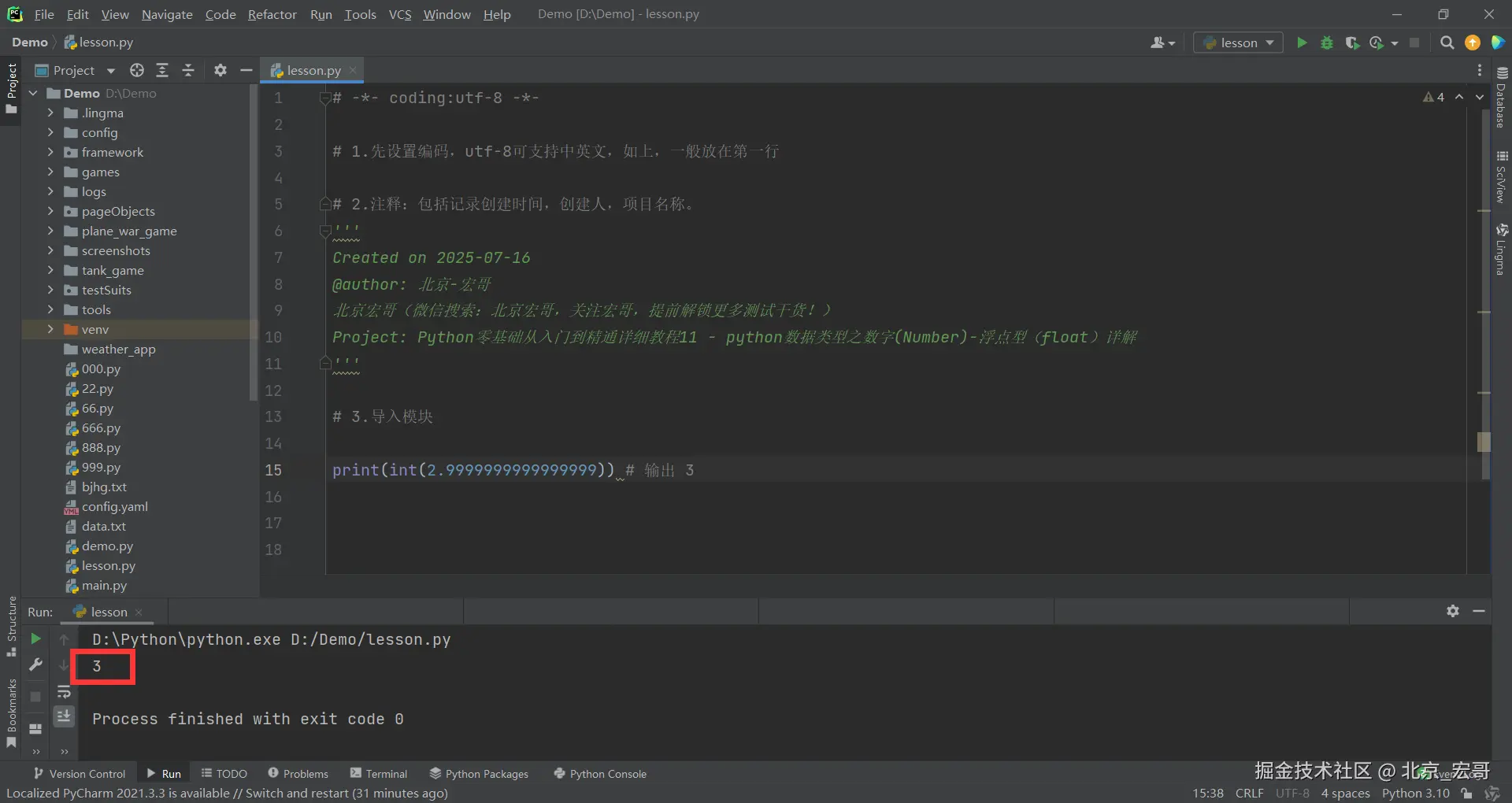Collapse the Demo root folder

pyautogui.click(x=33, y=93)
